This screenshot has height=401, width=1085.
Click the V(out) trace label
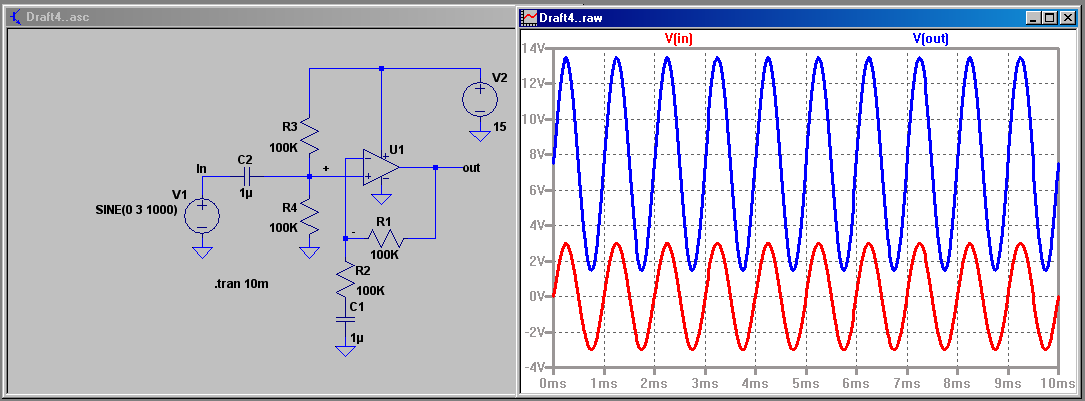pos(931,39)
